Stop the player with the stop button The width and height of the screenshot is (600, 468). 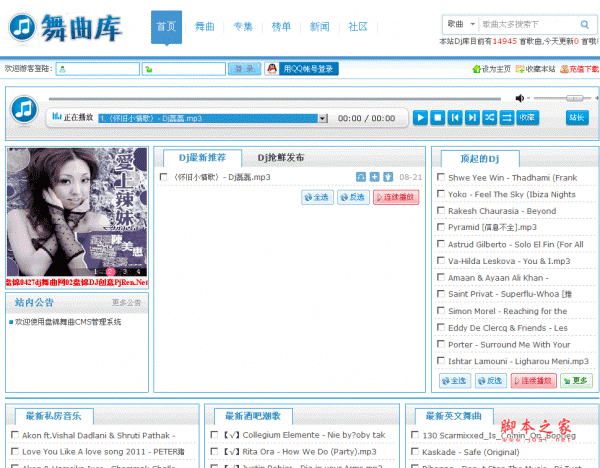click(438, 117)
